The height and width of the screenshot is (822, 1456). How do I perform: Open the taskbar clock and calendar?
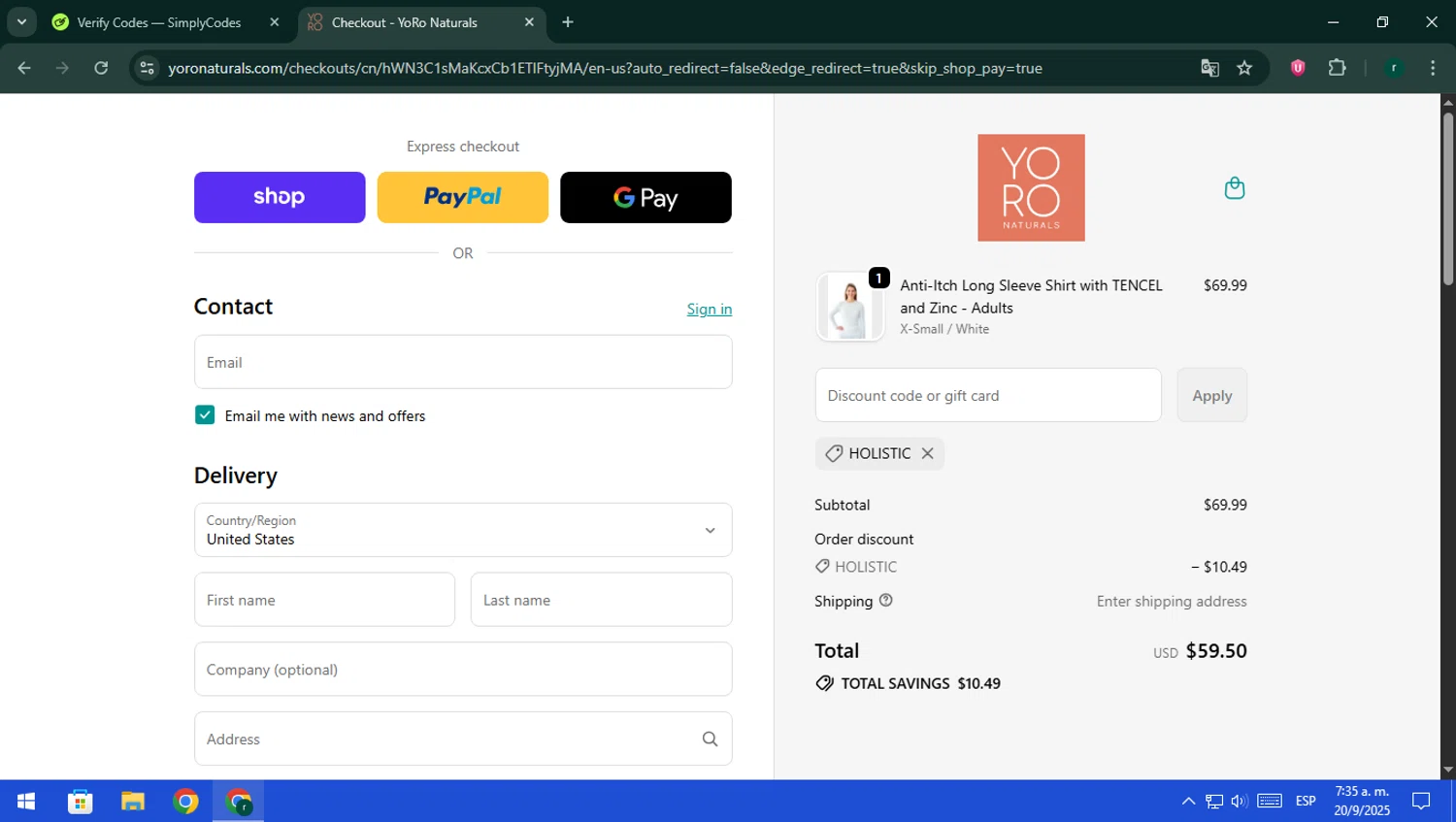pyautogui.click(x=1361, y=802)
